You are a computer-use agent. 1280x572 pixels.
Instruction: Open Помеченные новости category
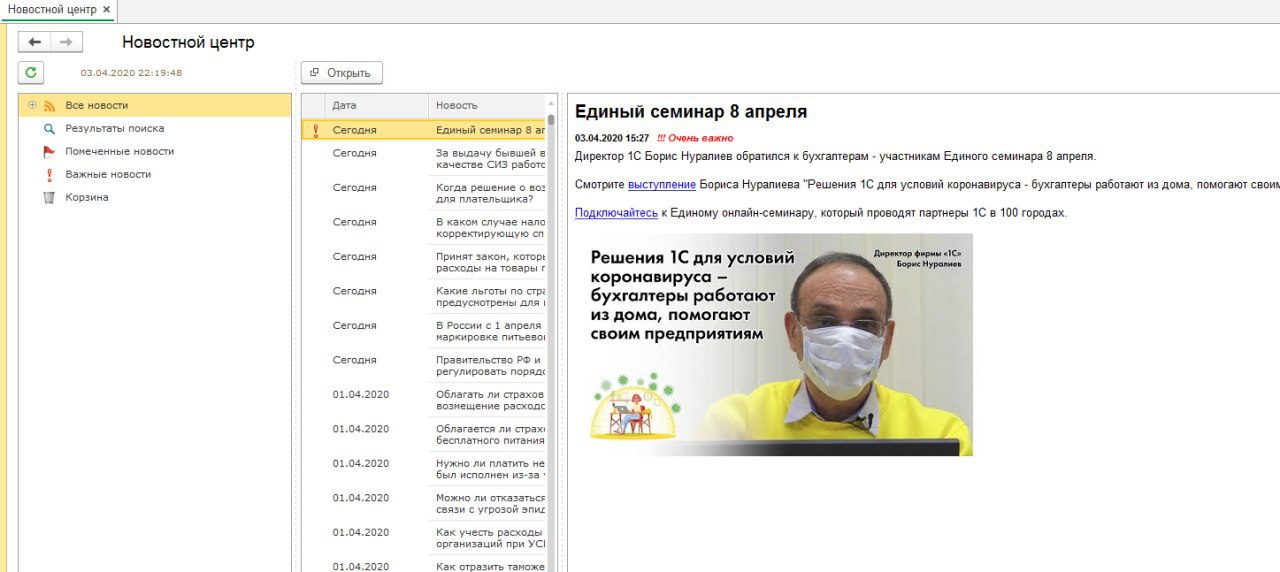point(120,151)
